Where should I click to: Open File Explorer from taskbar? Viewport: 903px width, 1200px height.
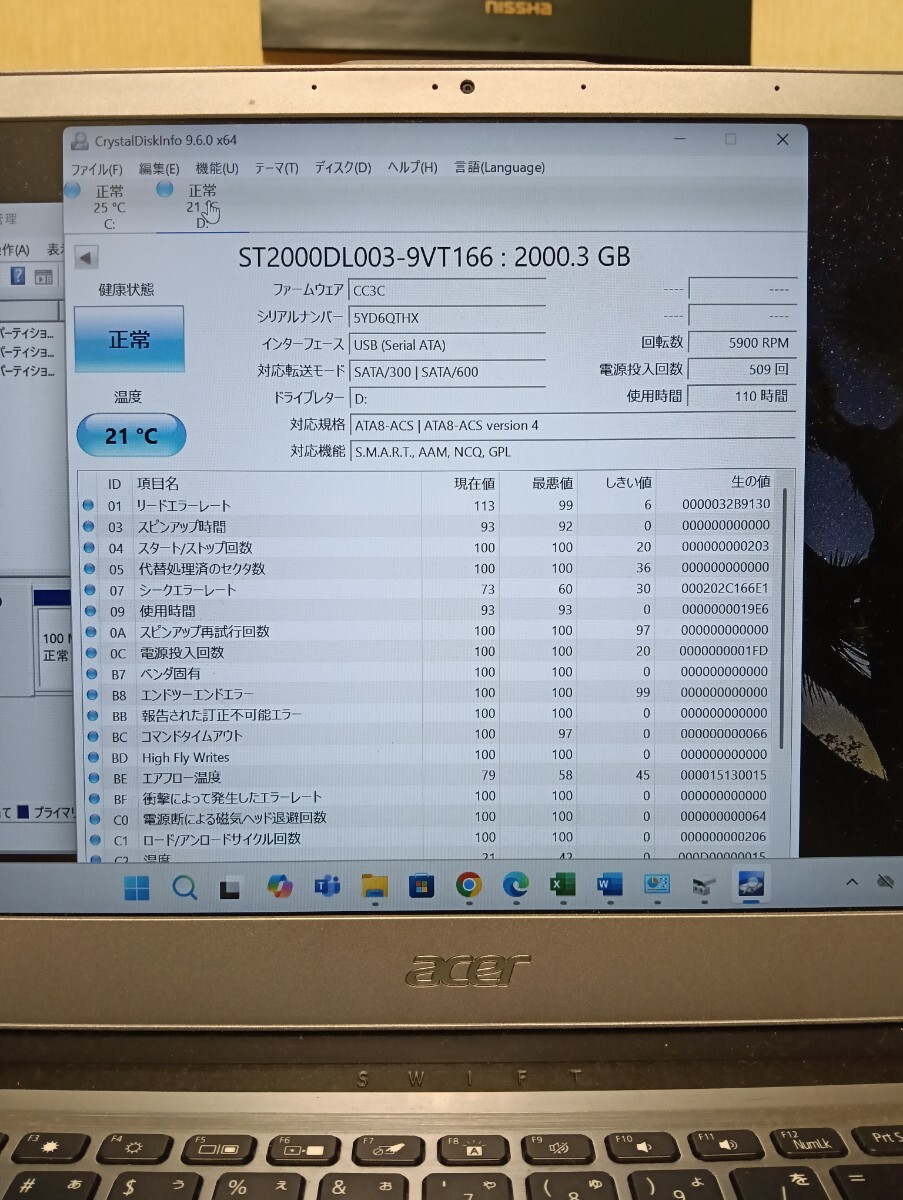(x=374, y=886)
